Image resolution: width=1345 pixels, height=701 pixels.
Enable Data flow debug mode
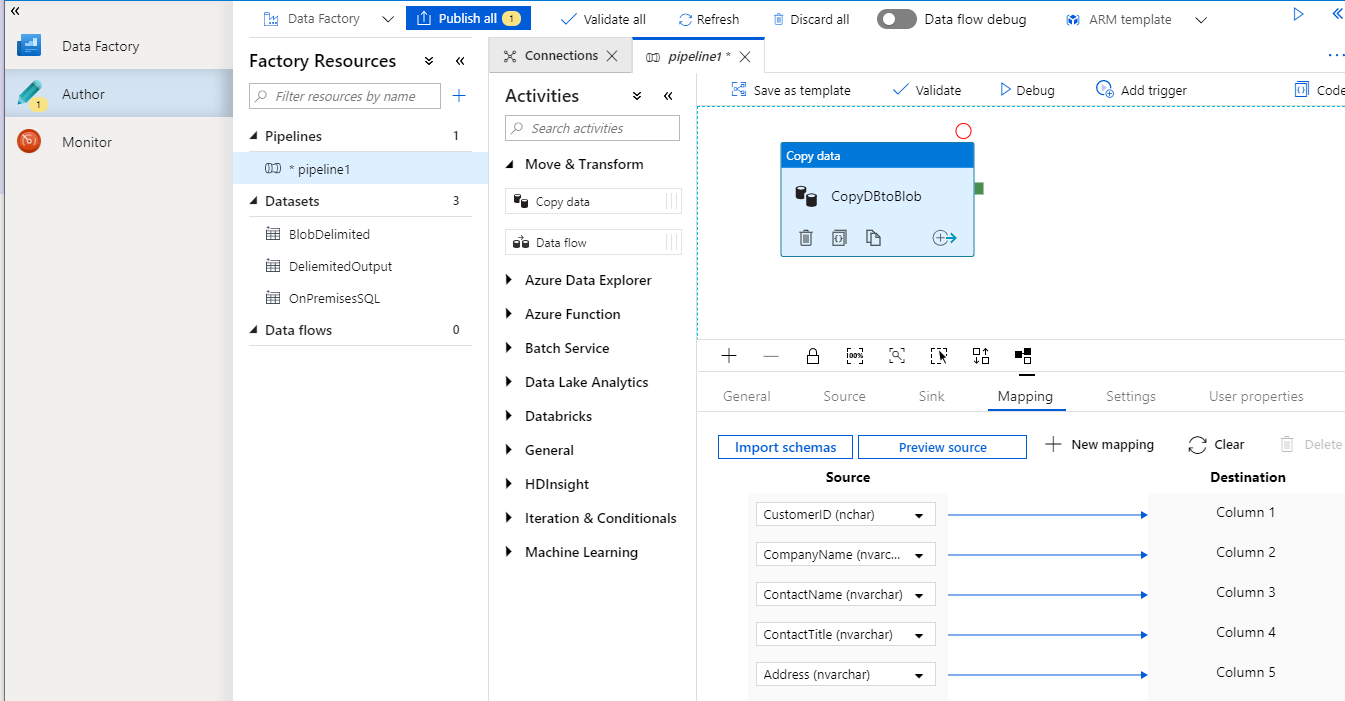pos(896,18)
